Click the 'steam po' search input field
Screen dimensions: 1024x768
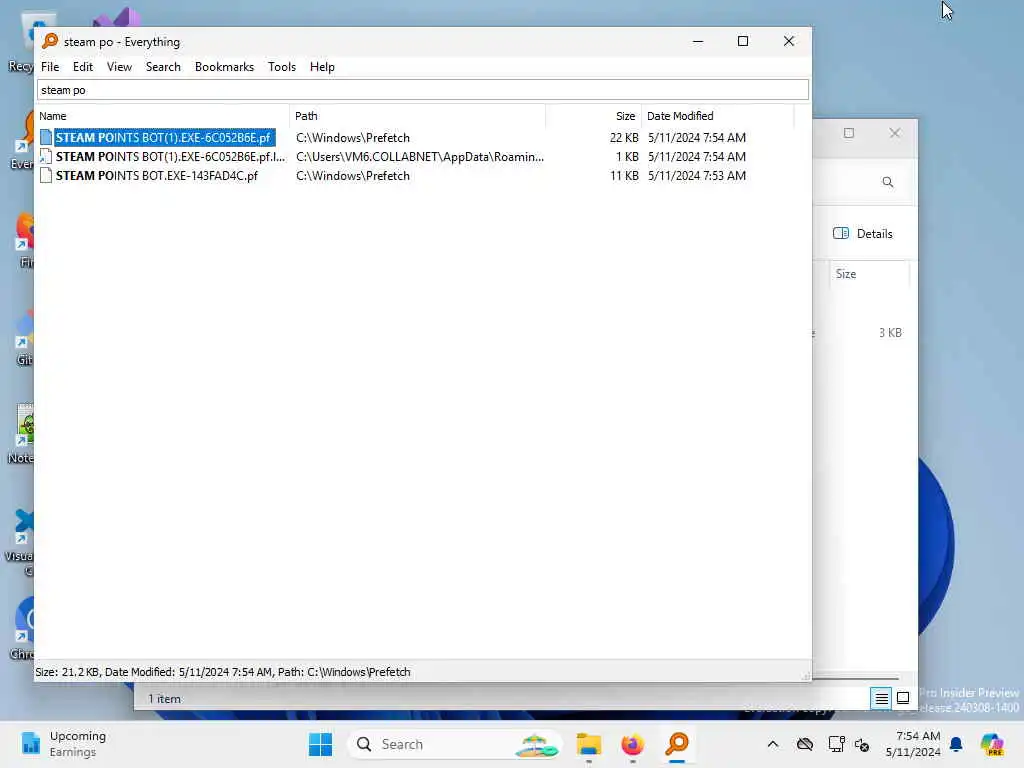point(423,90)
